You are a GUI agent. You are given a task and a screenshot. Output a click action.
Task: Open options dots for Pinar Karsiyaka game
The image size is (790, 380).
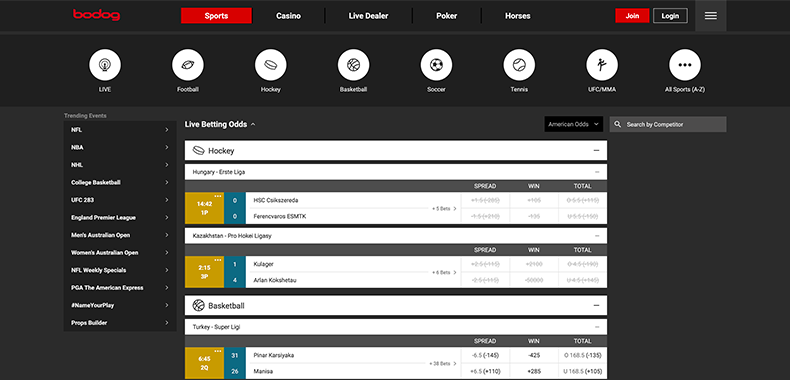[x=218, y=351]
